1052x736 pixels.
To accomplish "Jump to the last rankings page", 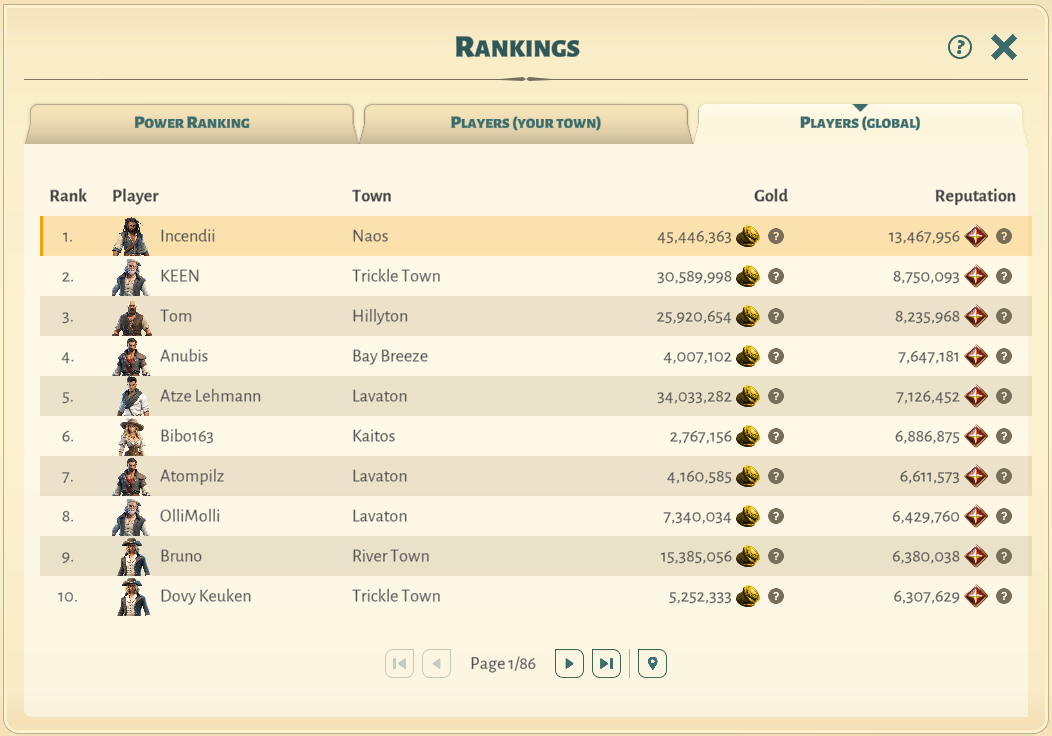I will point(606,663).
